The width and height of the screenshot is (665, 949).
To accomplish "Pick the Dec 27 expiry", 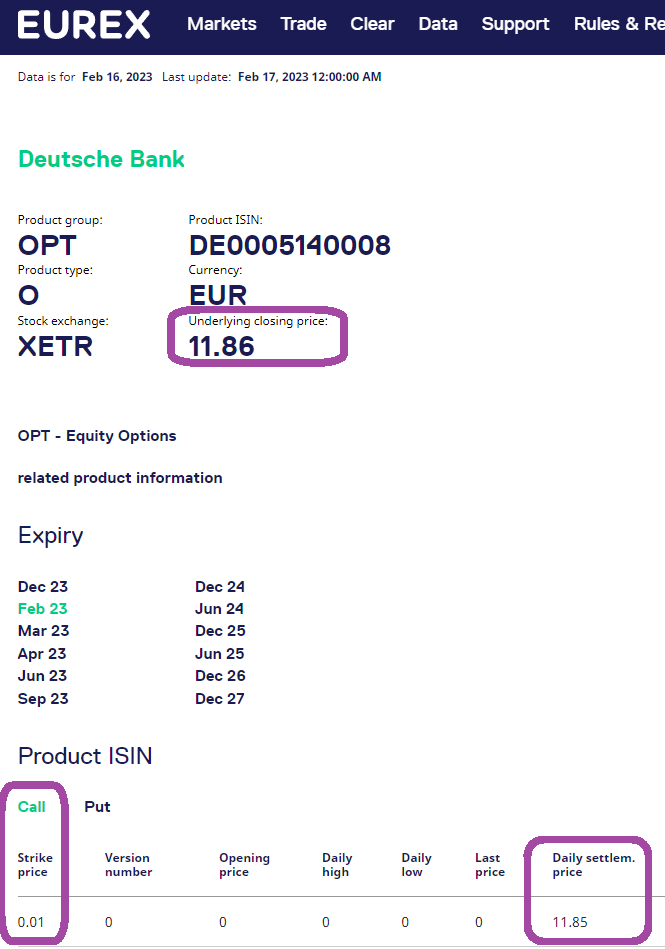I will pyautogui.click(x=220, y=699).
